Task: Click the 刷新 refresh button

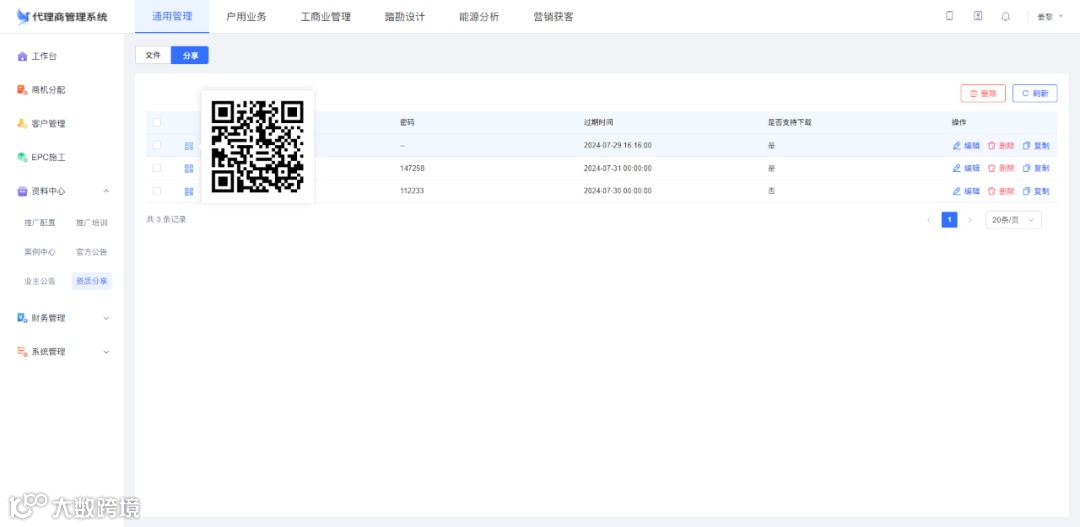Action: click(x=1035, y=94)
